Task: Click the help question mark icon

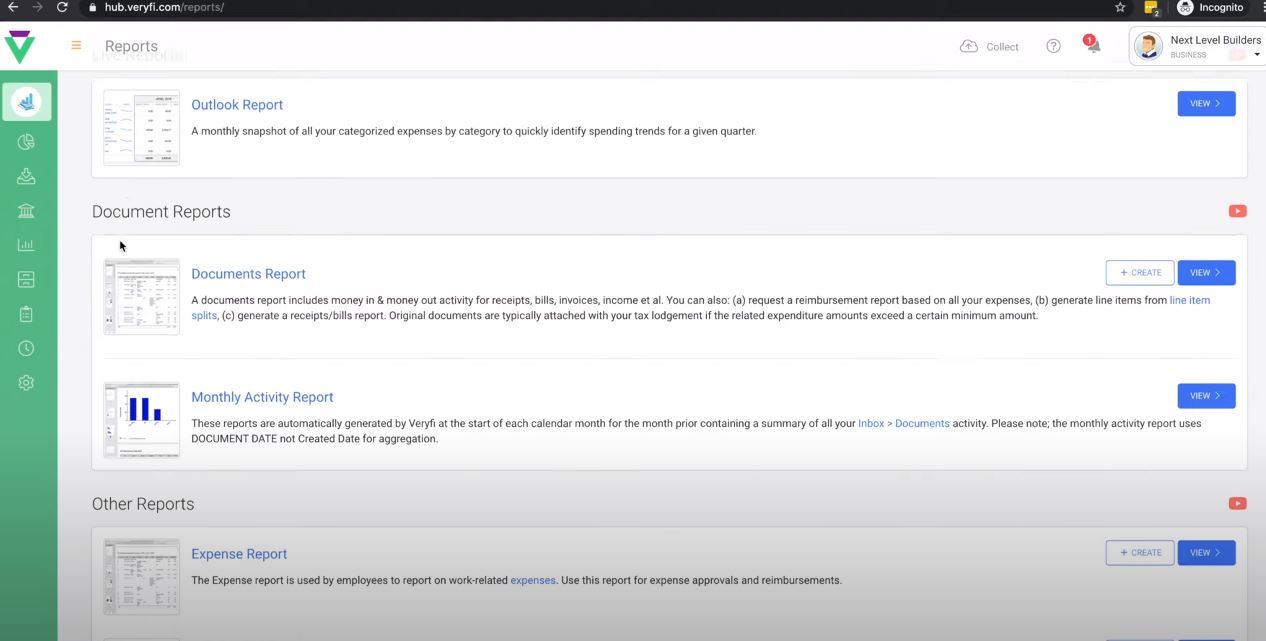Action: point(1053,46)
